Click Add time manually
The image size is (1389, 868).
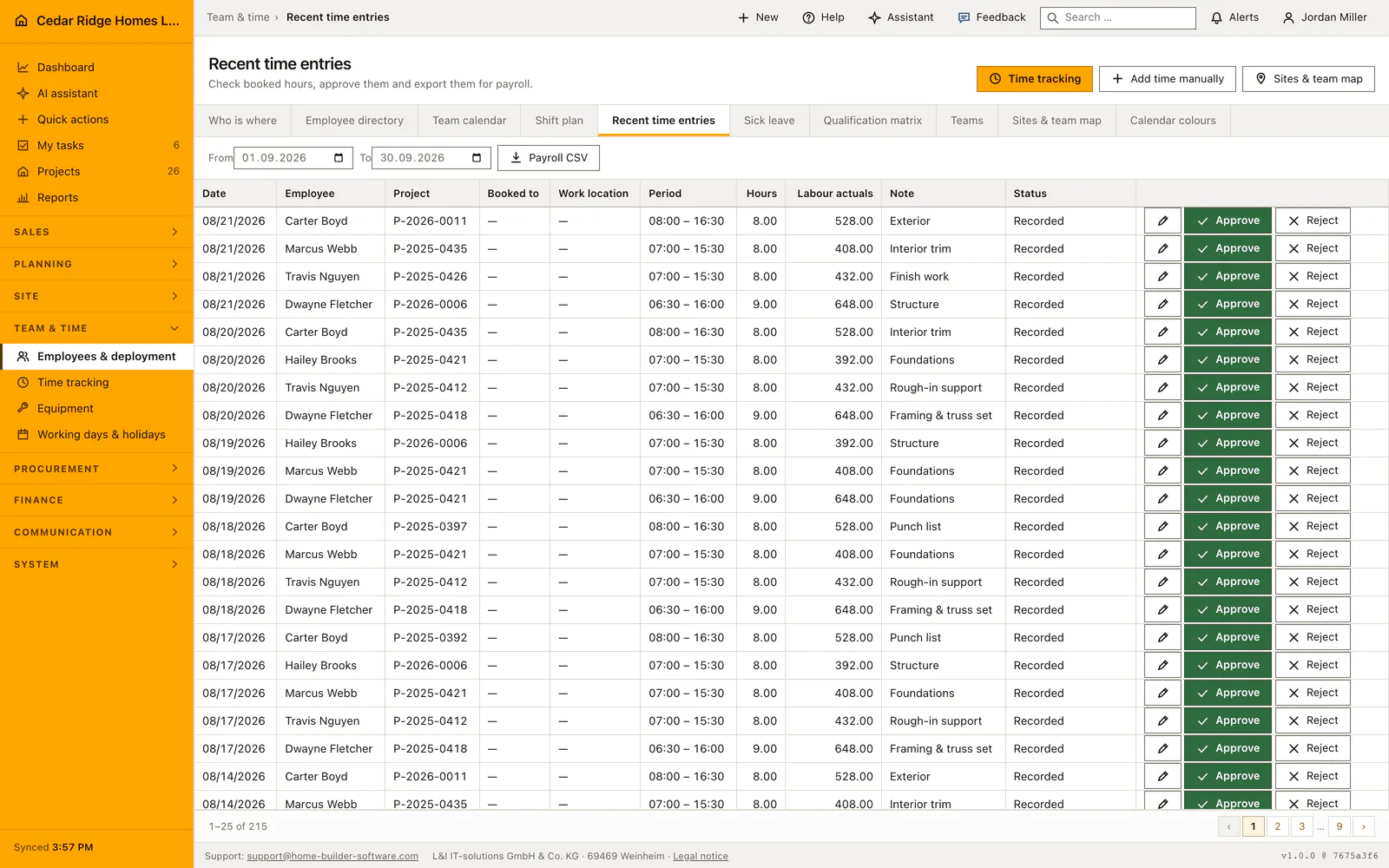(x=1168, y=79)
